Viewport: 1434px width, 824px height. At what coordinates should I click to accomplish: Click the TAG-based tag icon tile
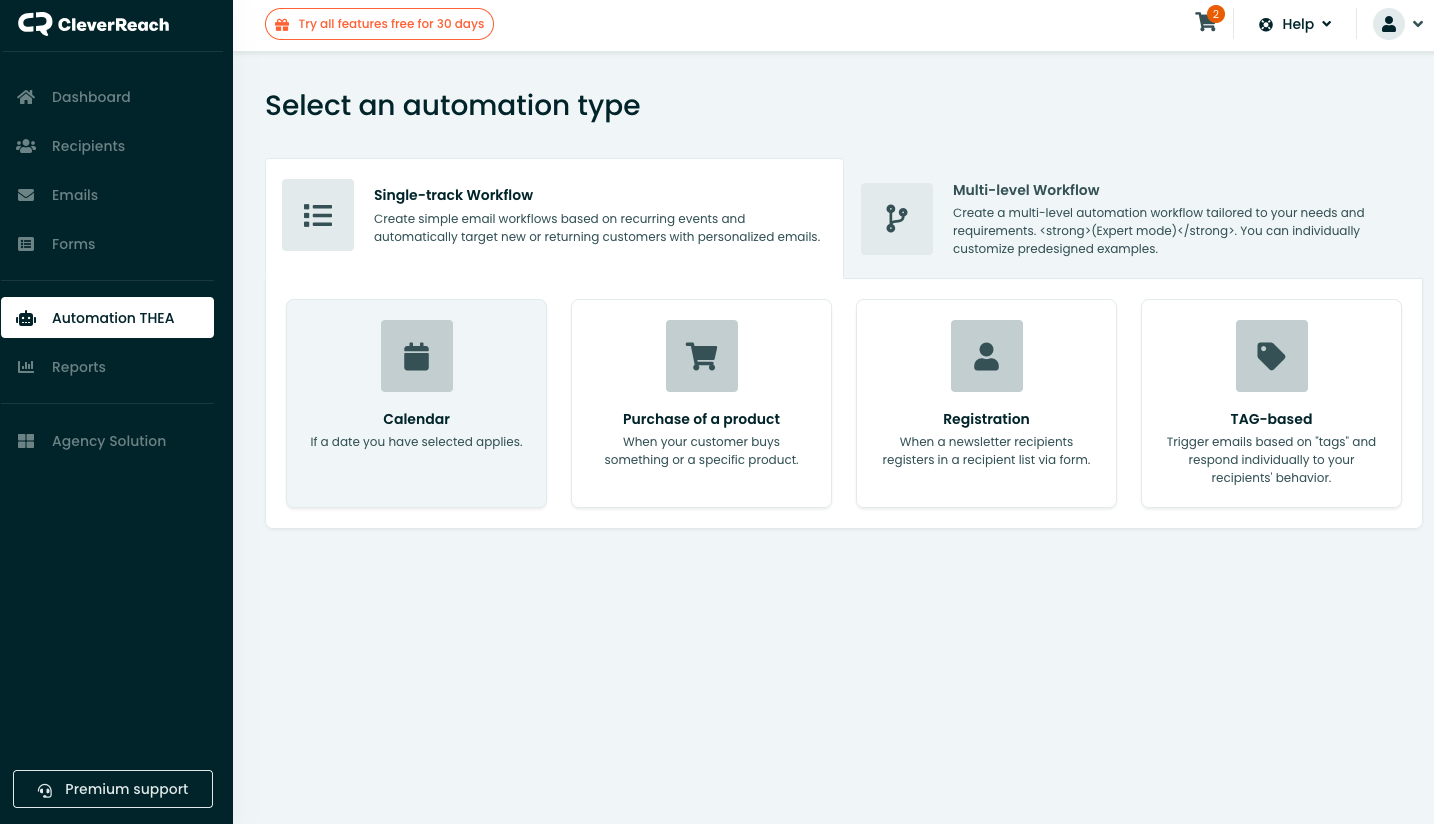coord(1272,356)
